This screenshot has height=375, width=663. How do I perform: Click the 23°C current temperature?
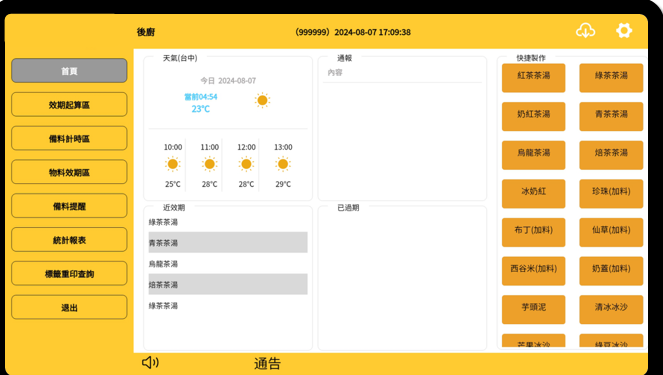tap(200, 109)
